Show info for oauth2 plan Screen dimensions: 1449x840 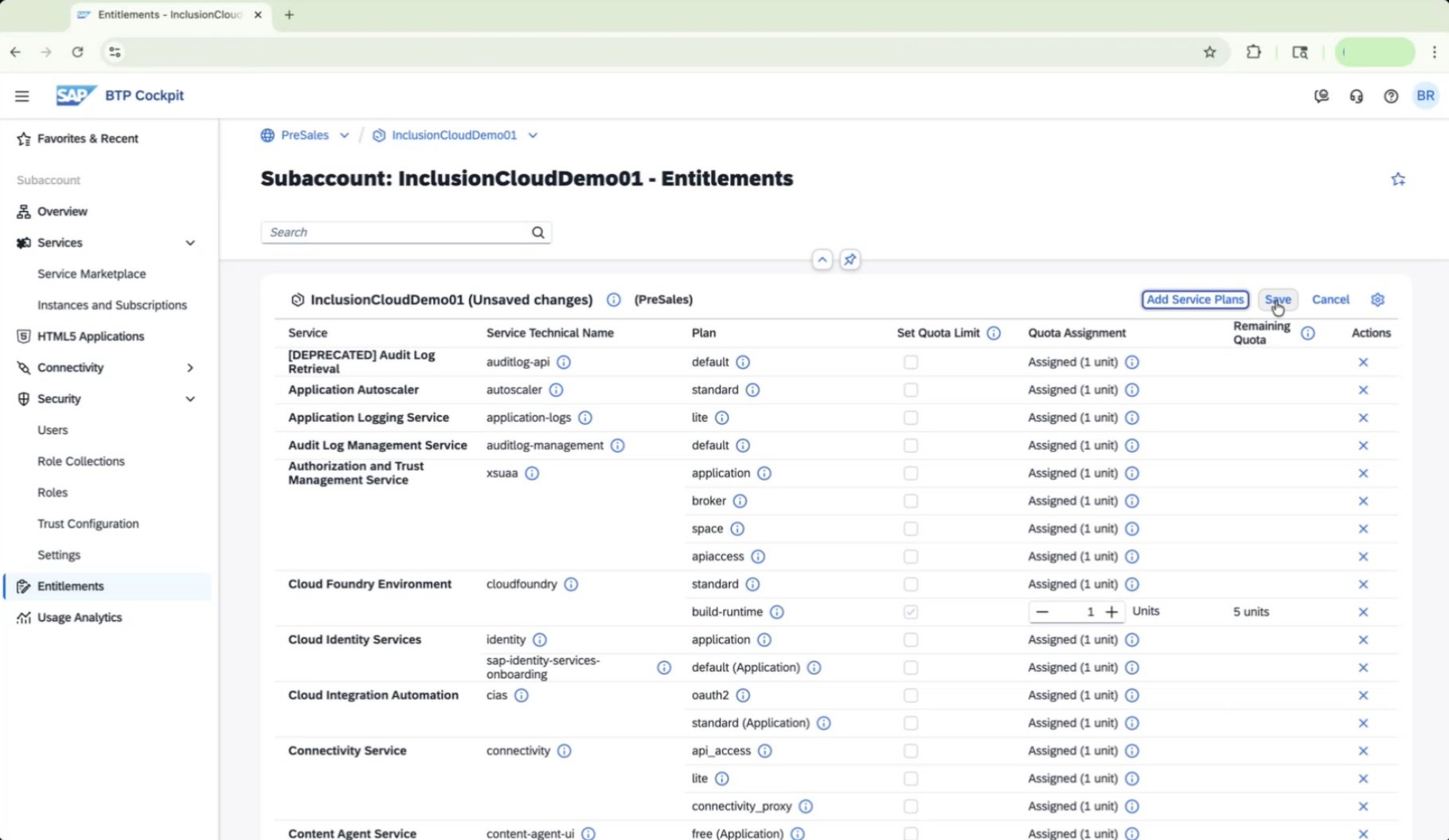(743, 695)
